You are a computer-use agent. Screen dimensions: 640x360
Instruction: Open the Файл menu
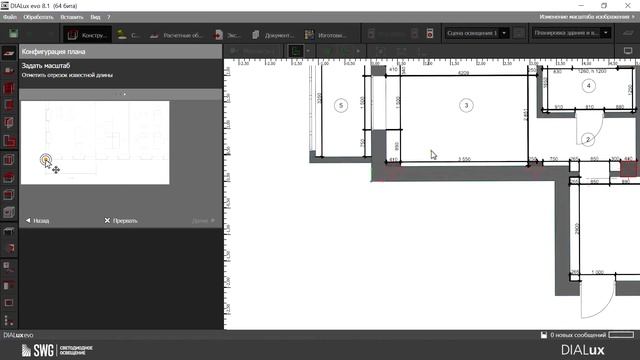pyautogui.click(x=10, y=17)
